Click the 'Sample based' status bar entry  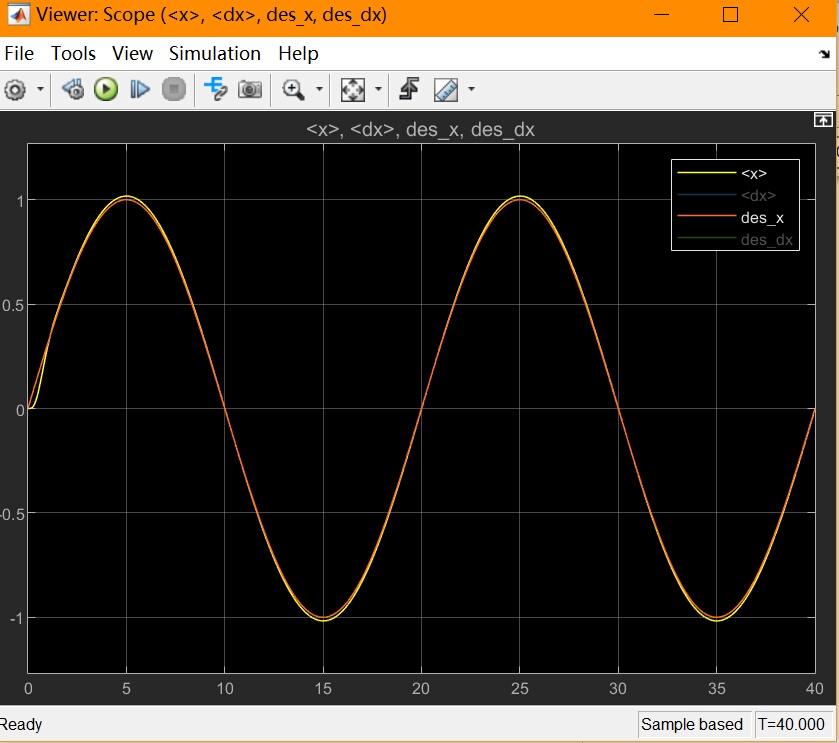point(692,724)
